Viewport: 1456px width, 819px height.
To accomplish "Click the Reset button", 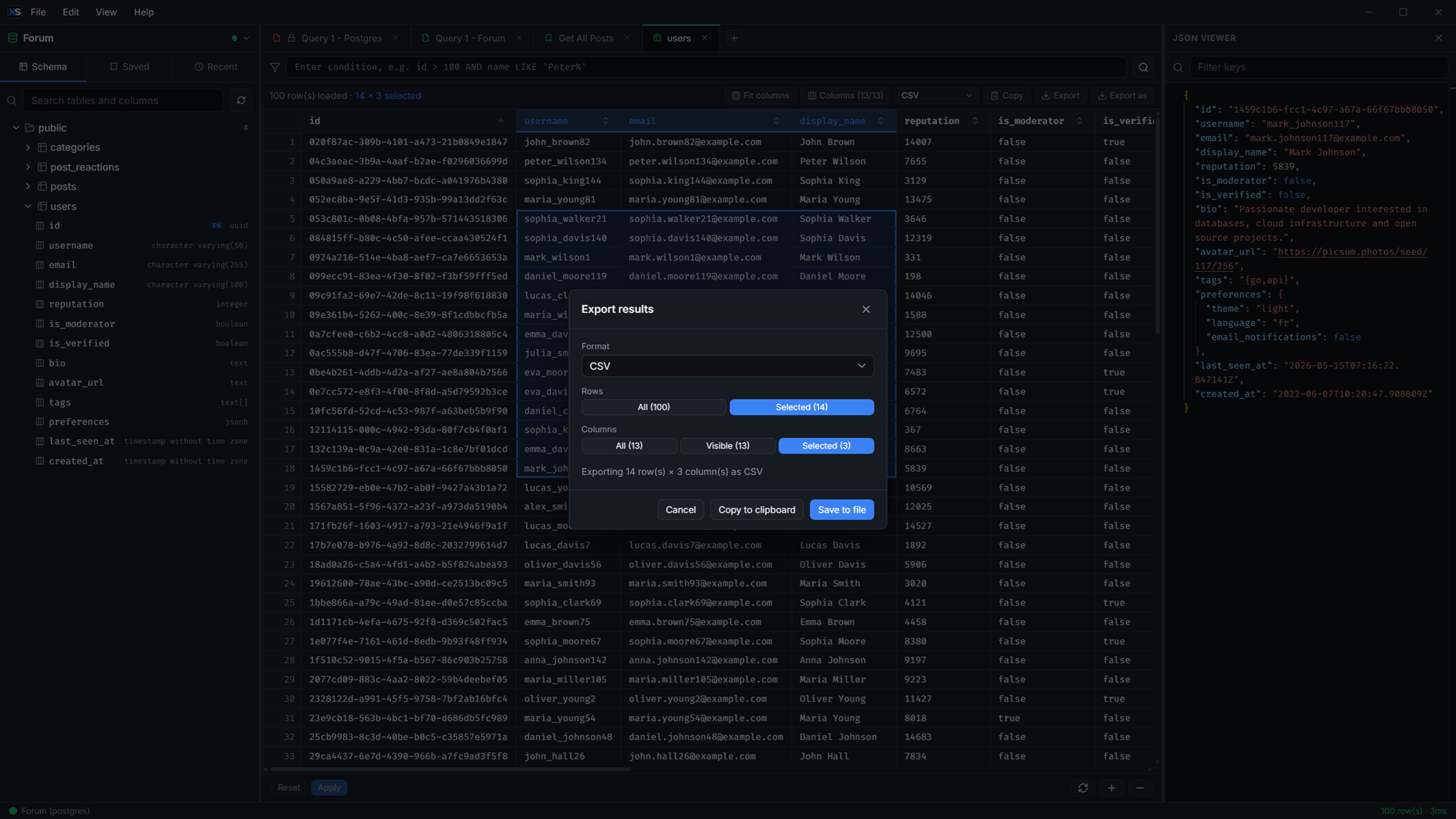I will click(288, 788).
